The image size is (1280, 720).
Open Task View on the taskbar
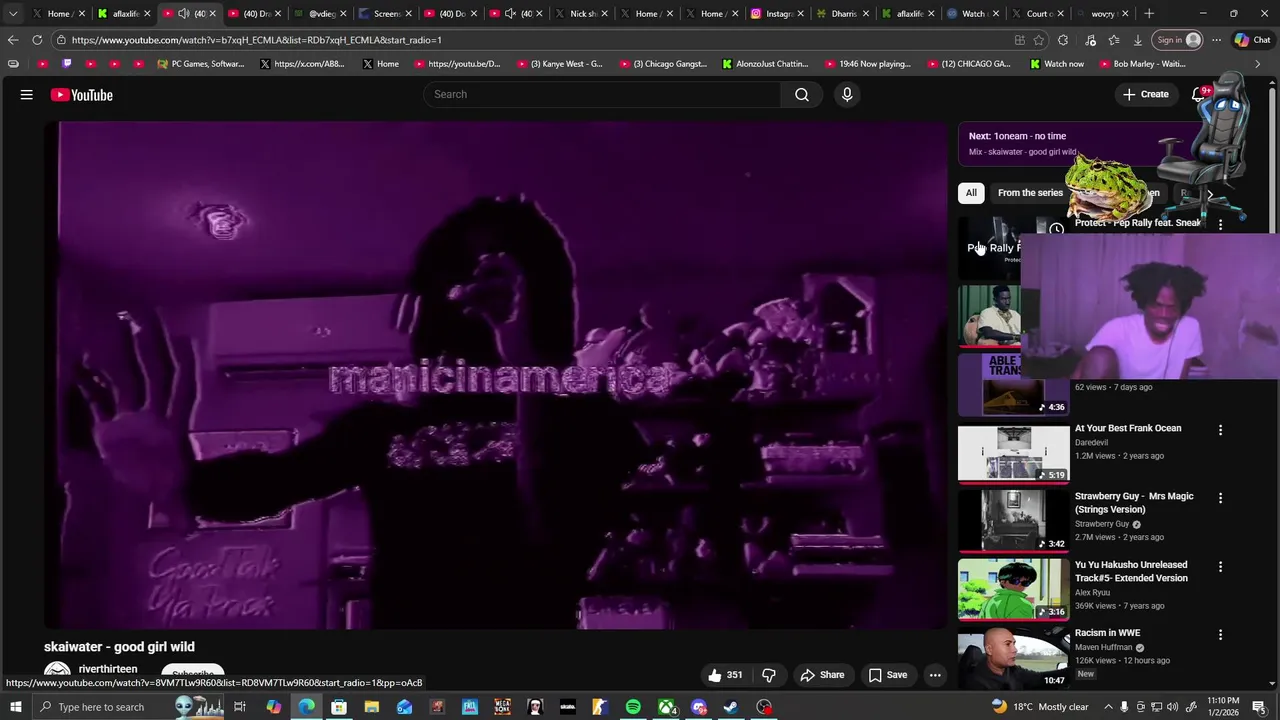[240, 707]
